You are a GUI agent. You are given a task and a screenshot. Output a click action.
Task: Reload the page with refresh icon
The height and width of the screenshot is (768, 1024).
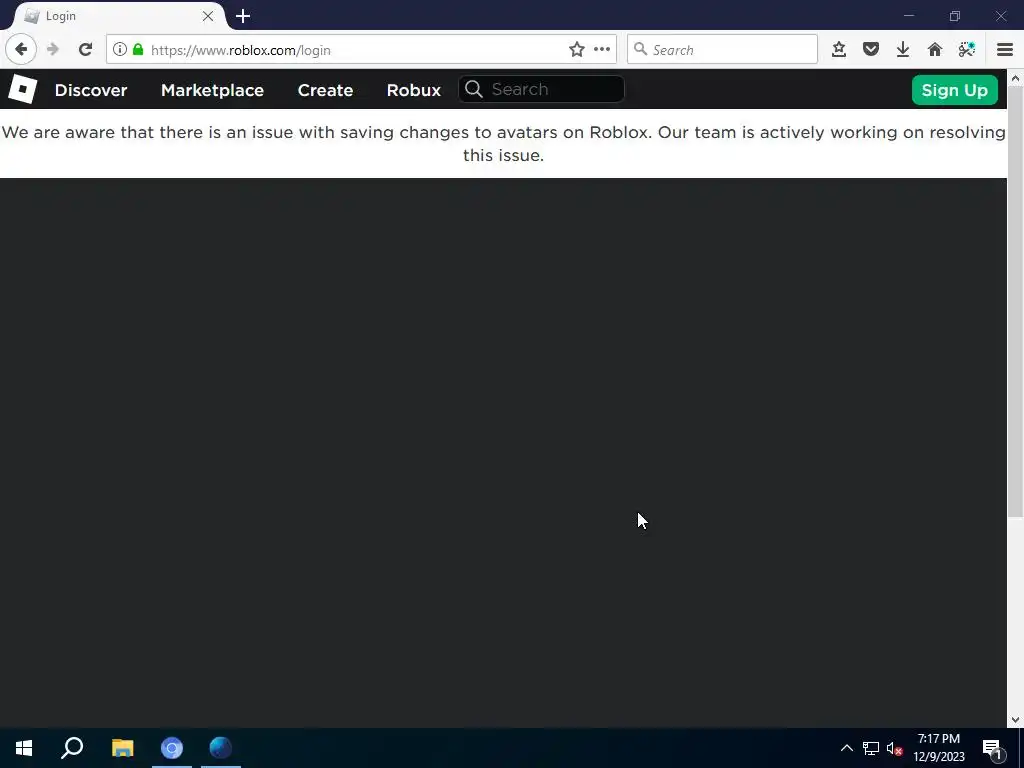[x=85, y=50]
